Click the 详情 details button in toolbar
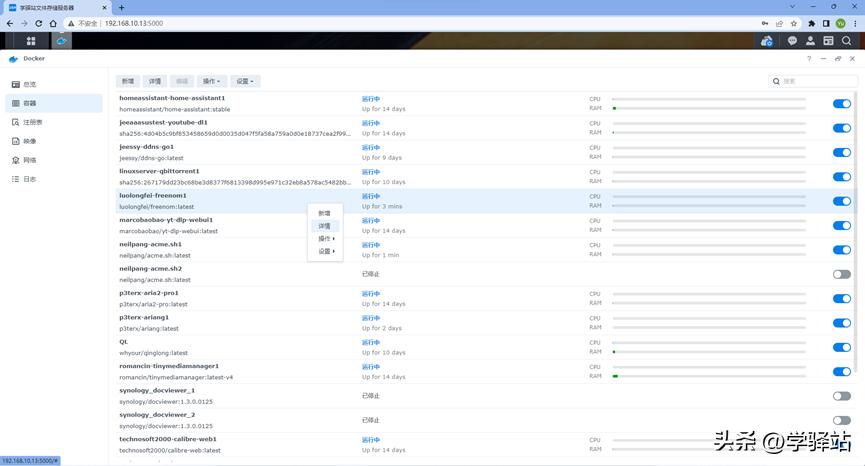Image resolution: width=865 pixels, height=466 pixels. point(155,81)
